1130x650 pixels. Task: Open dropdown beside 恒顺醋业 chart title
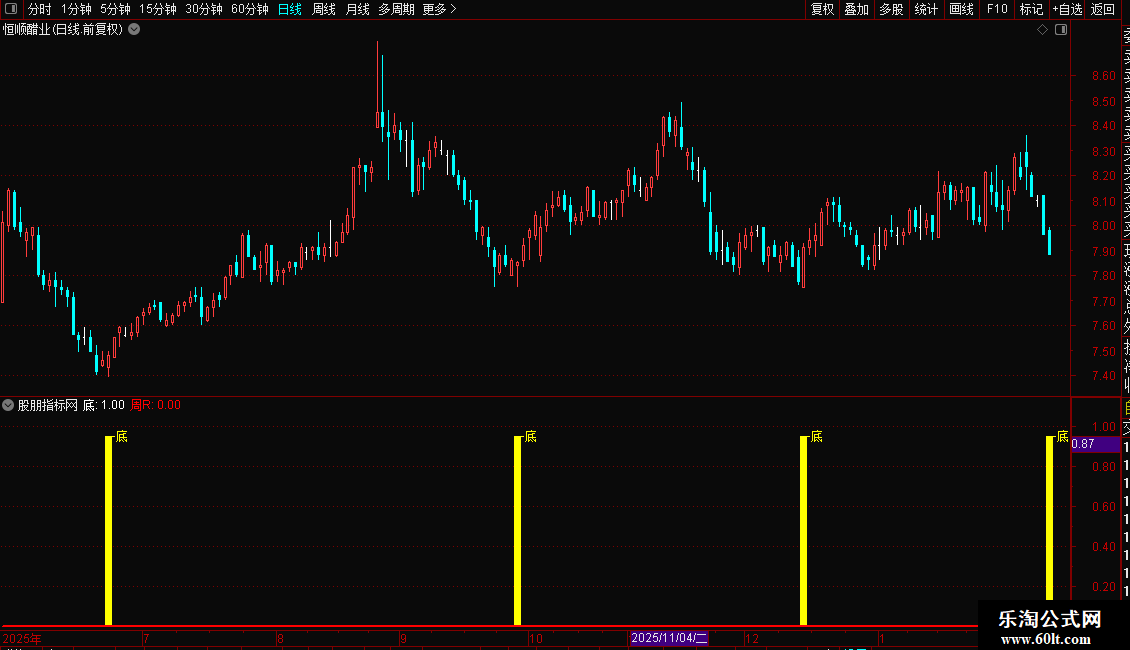pyautogui.click(x=134, y=30)
